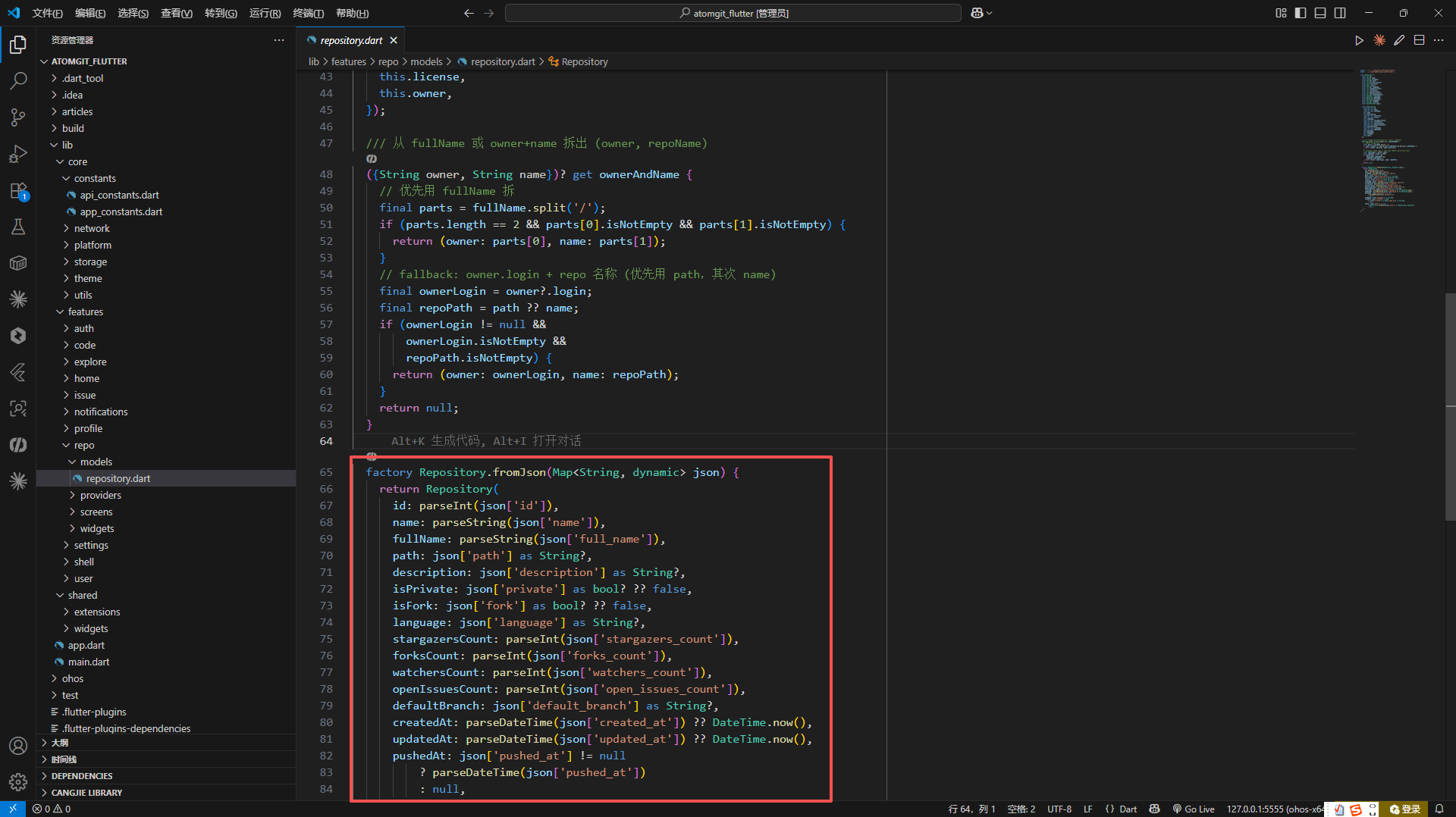The width and height of the screenshot is (1456, 817).
Task: Click the orange spark icon in editor toolbar
Action: click(1379, 40)
